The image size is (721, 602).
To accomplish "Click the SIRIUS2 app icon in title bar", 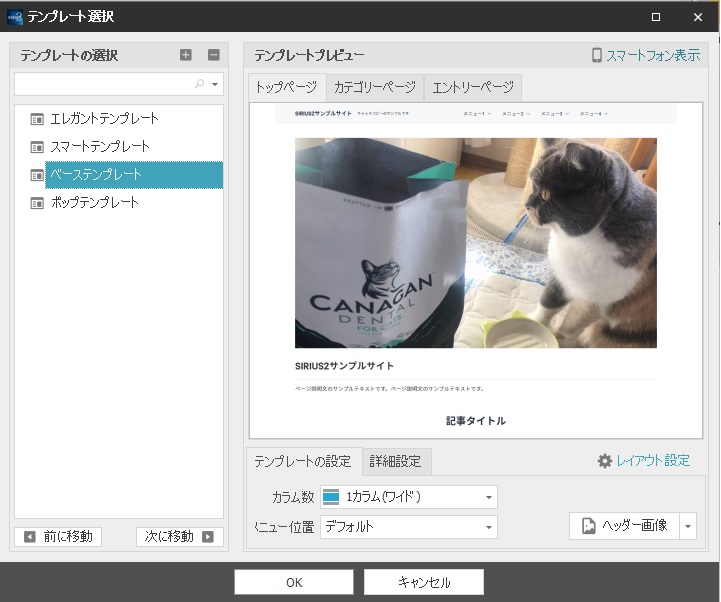I will 15,17.
